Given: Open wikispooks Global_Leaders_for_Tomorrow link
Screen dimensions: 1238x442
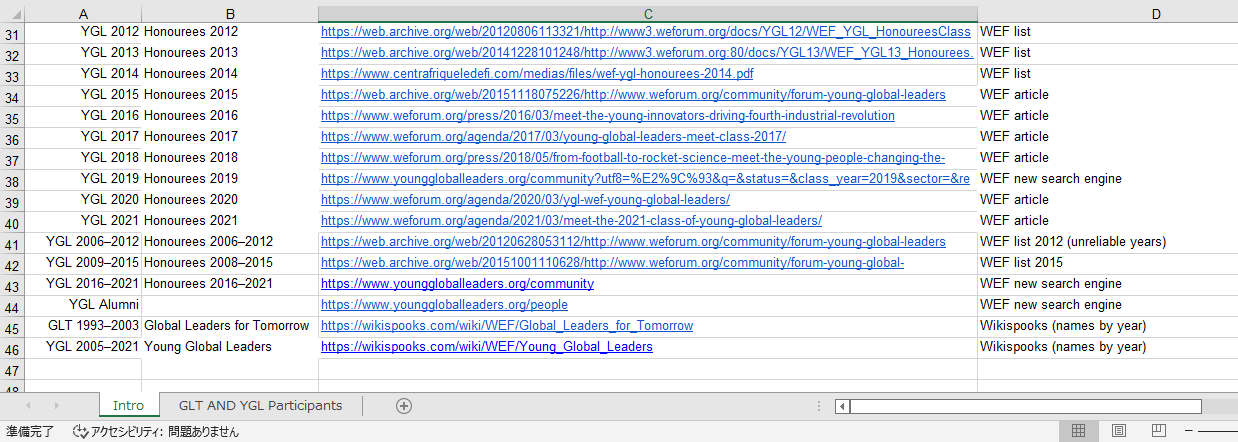Looking at the screenshot, I should click(x=507, y=326).
